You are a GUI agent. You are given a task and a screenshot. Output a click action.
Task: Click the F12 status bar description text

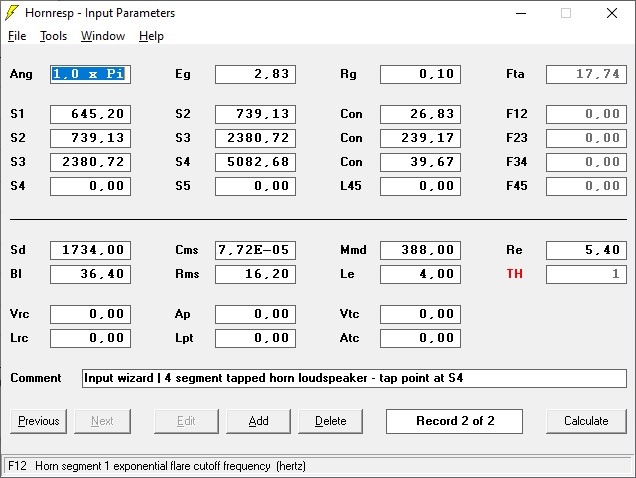point(157,466)
